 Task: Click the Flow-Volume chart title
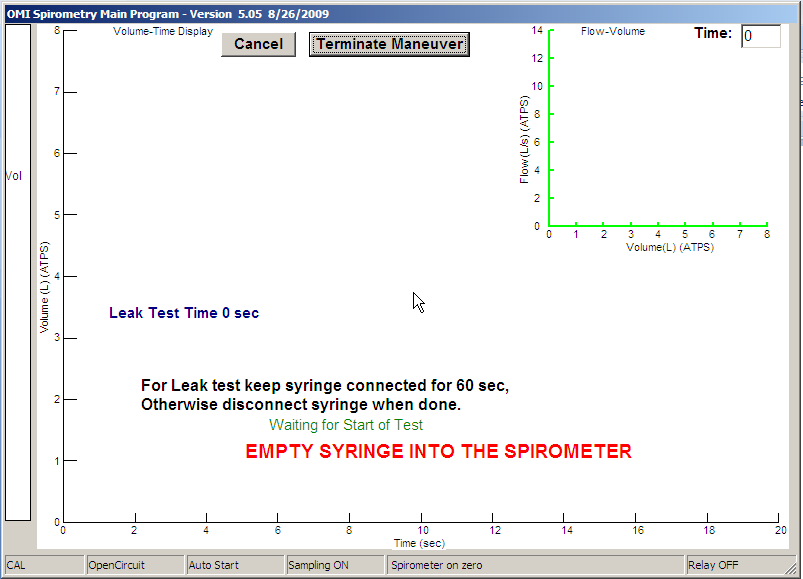coord(612,31)
